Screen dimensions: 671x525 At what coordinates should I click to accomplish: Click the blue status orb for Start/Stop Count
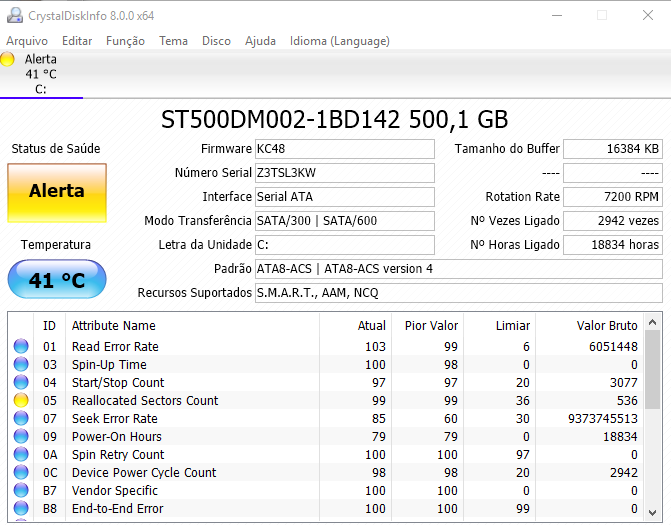[x=21, y=382]
